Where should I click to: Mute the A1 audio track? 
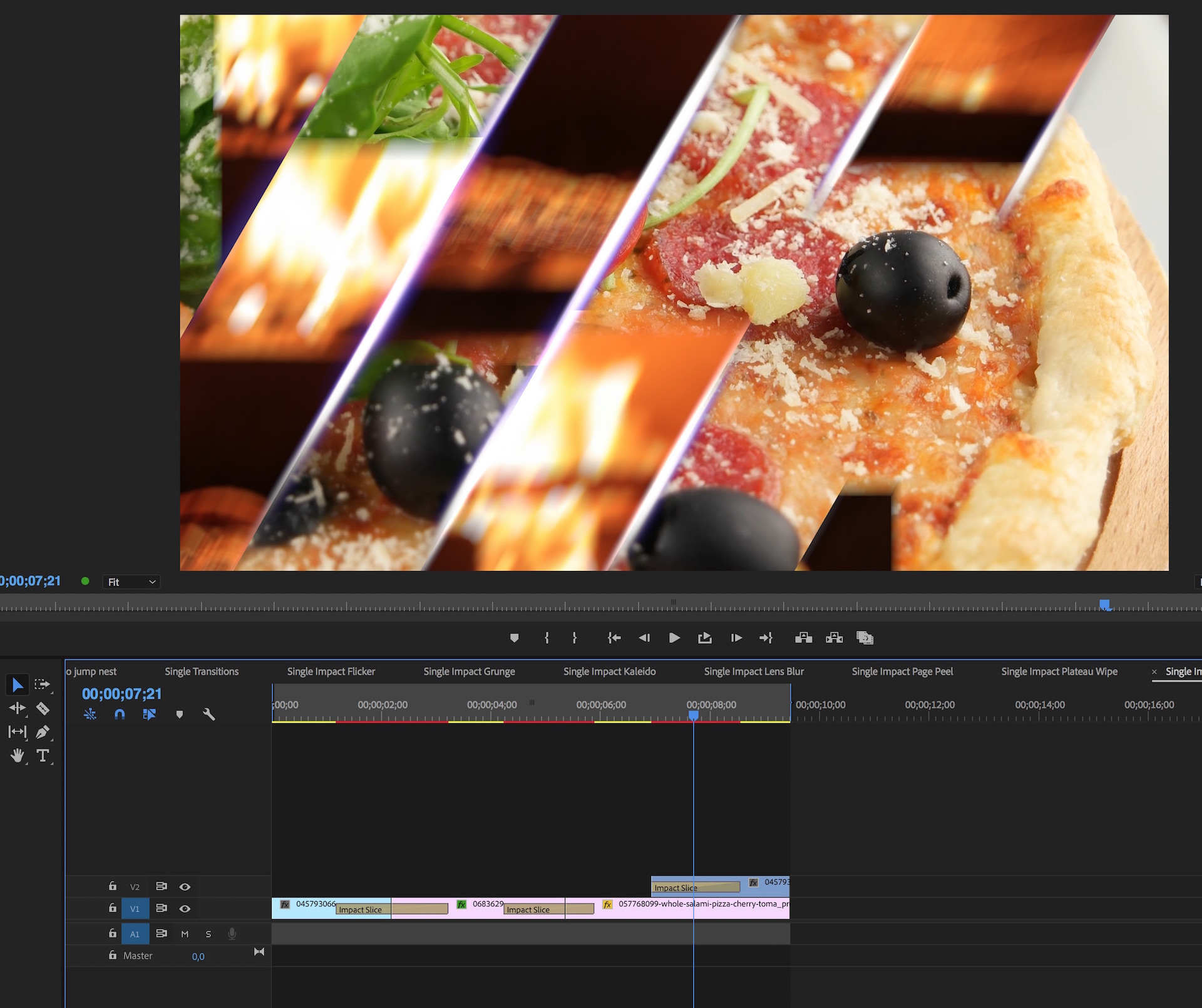click(185, 933)
